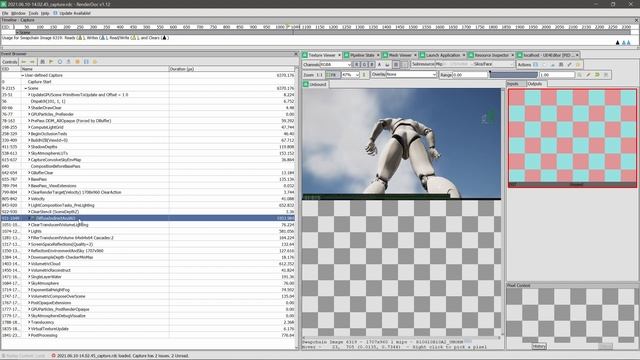Image resolution: width=640 pixels, height=360 pixels.
Task: Click the blue columns icon in Event Browser
Action: 86,62
